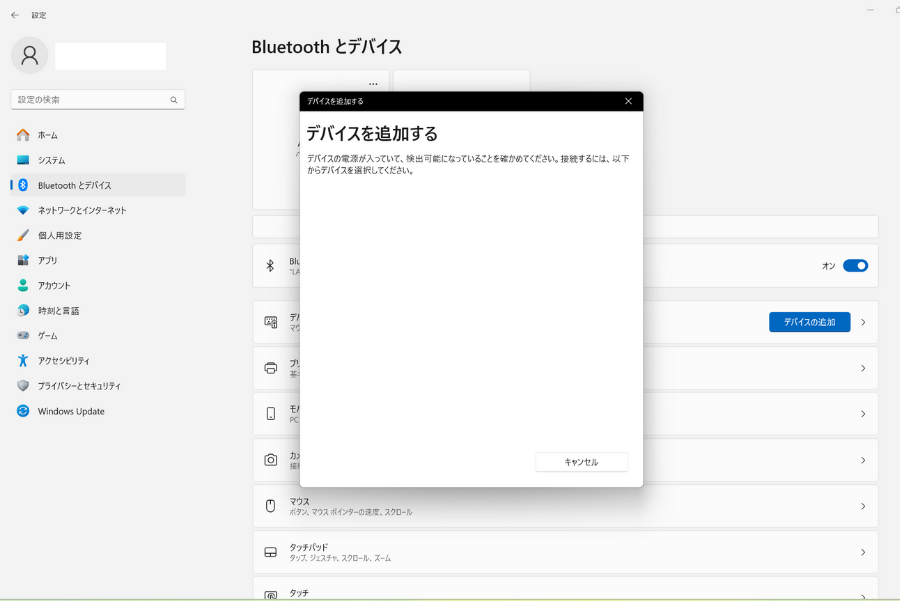Viewport: 900px width, 601px height.
Task: Click the Bluetooth symbol in the Bluetooth row
Action: [x=270, y=266]
